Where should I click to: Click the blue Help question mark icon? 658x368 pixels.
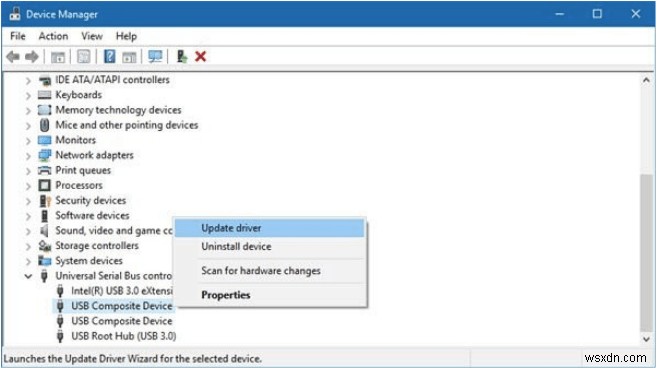[110, 56]
